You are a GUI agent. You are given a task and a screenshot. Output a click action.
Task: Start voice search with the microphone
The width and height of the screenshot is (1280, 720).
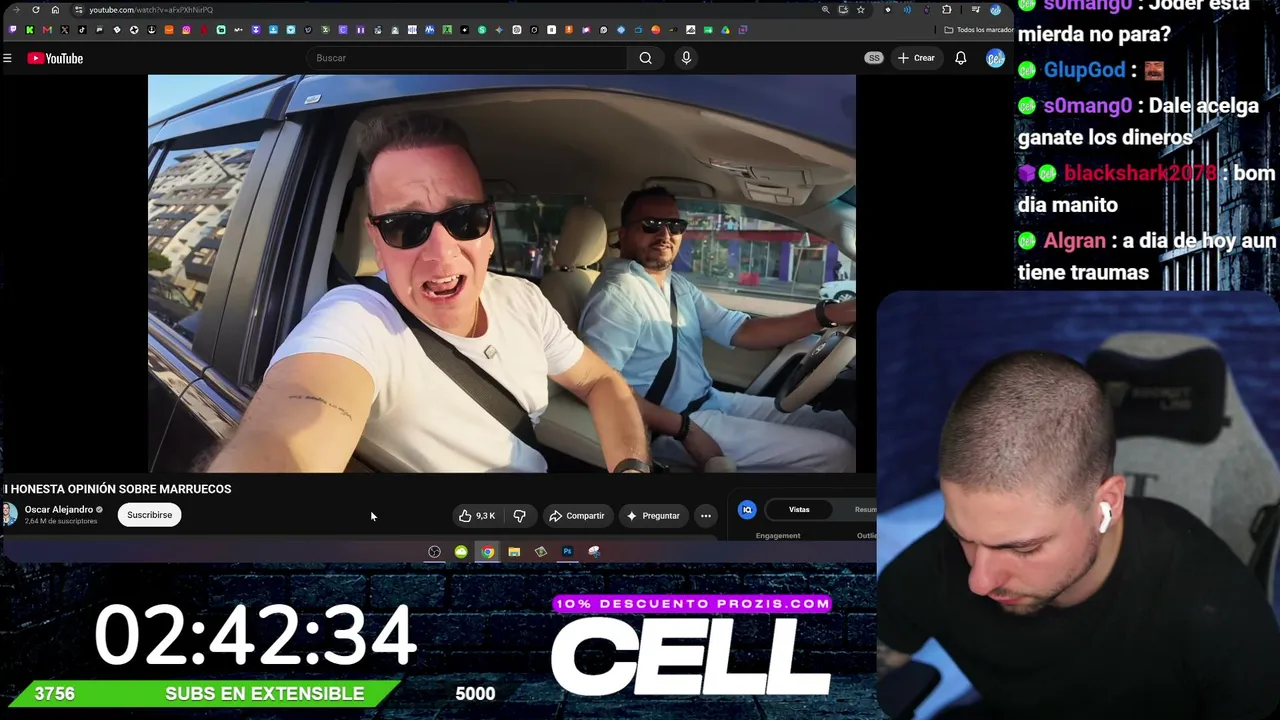(686, 58)
